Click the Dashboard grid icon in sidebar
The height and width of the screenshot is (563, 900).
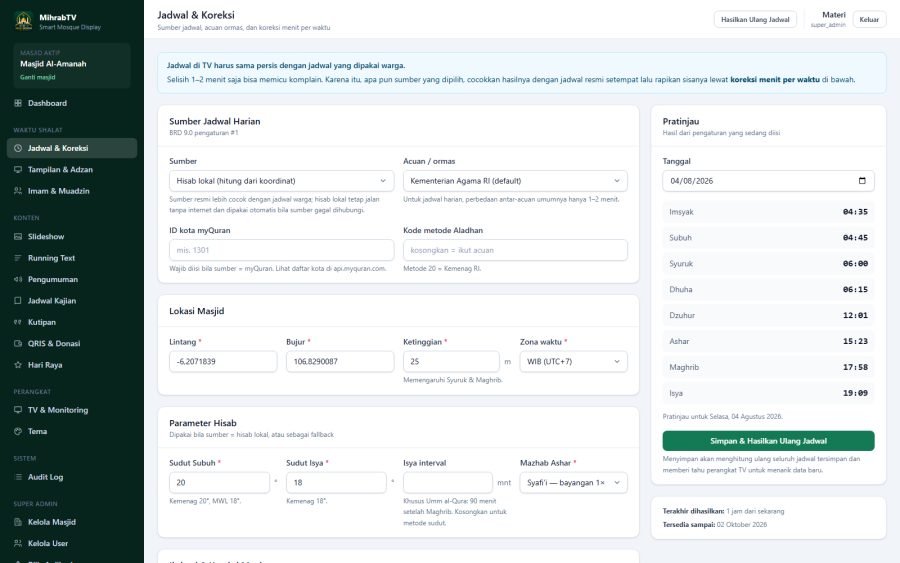(x=18, y=103)
